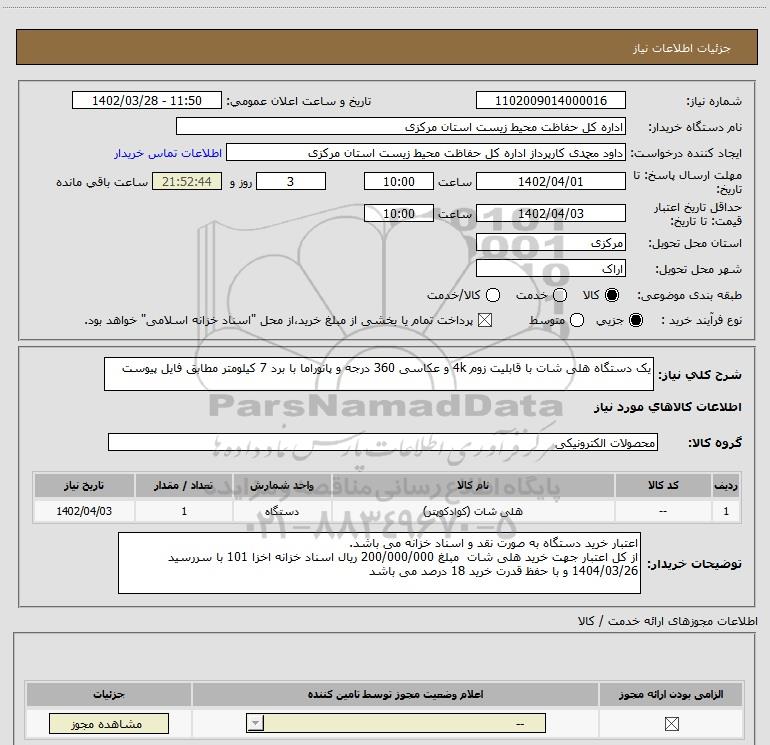770x745 pixels.
Task: Toggle the mandatory license checkbox in table
Action: click(671, 723)
